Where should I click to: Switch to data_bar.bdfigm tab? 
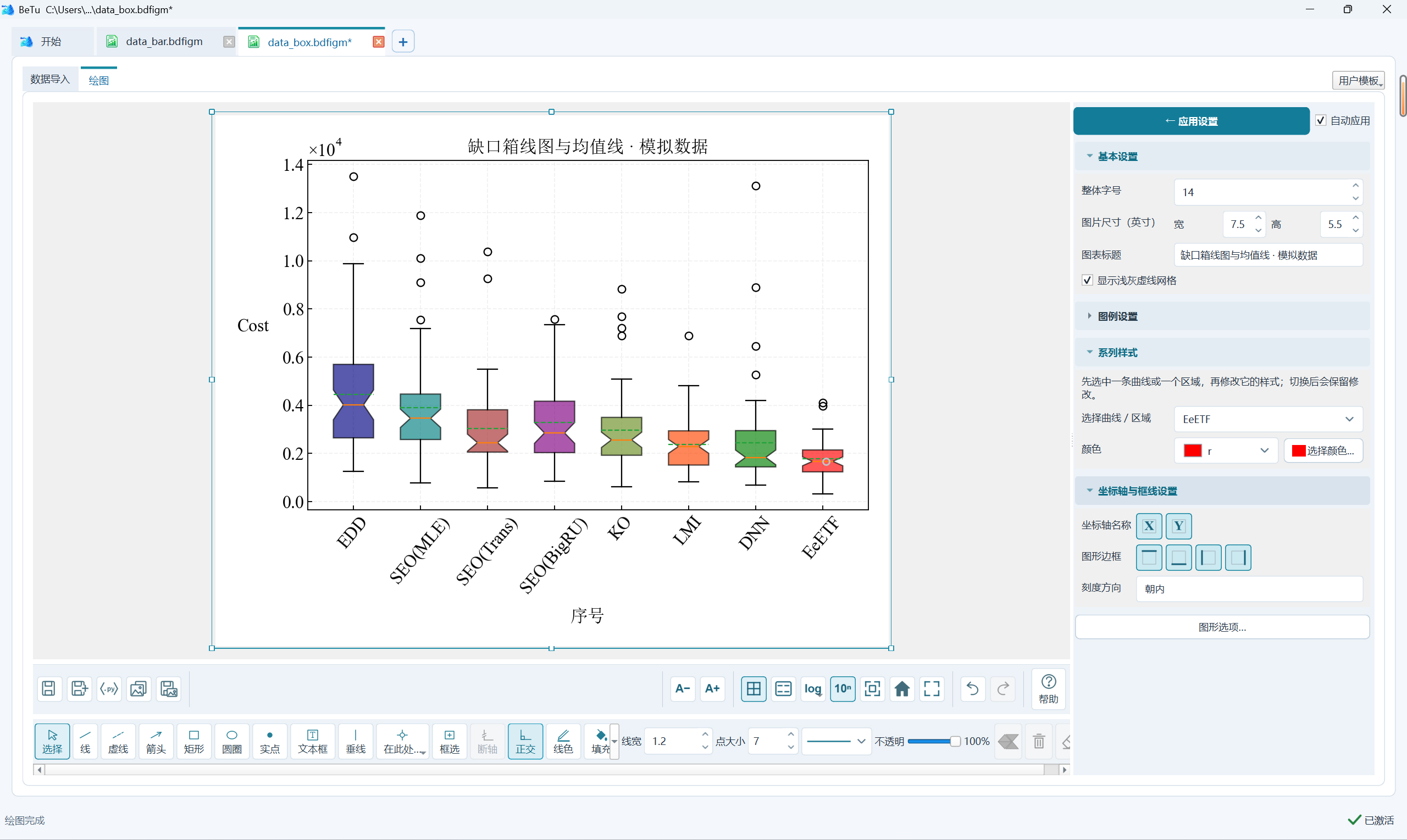[x=164, y=41]
